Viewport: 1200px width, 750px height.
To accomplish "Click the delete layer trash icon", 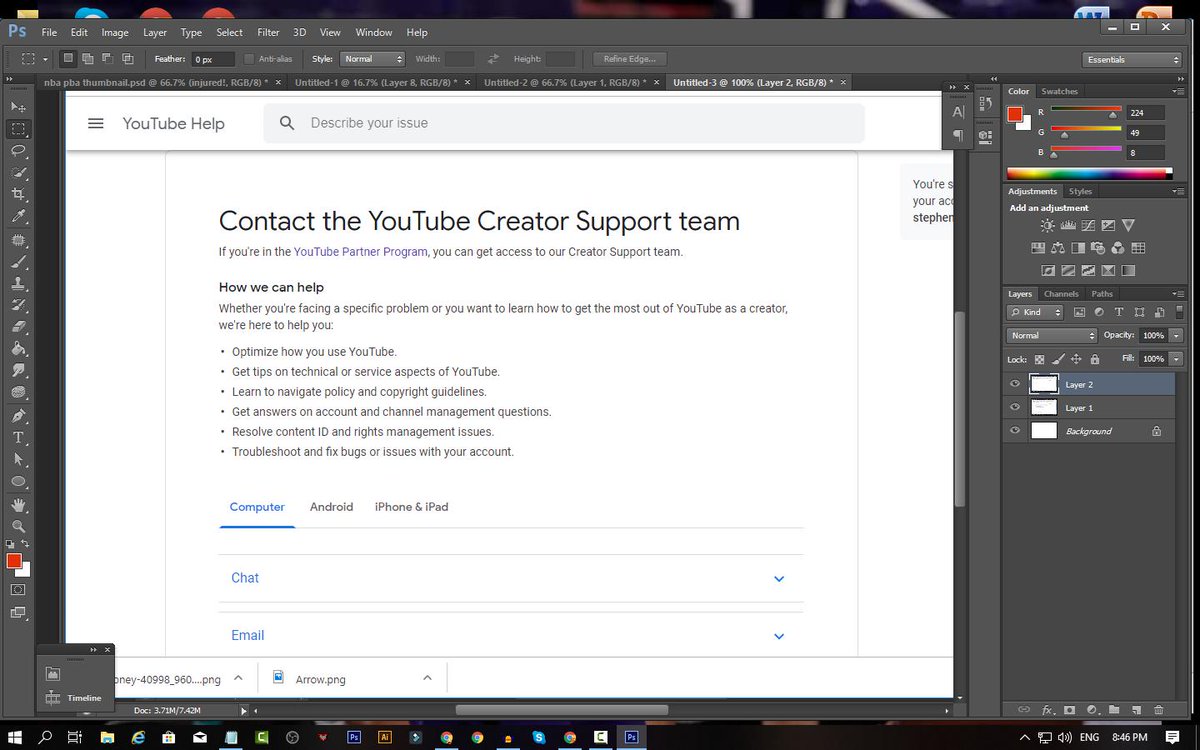I will [x=1159, y=709].
